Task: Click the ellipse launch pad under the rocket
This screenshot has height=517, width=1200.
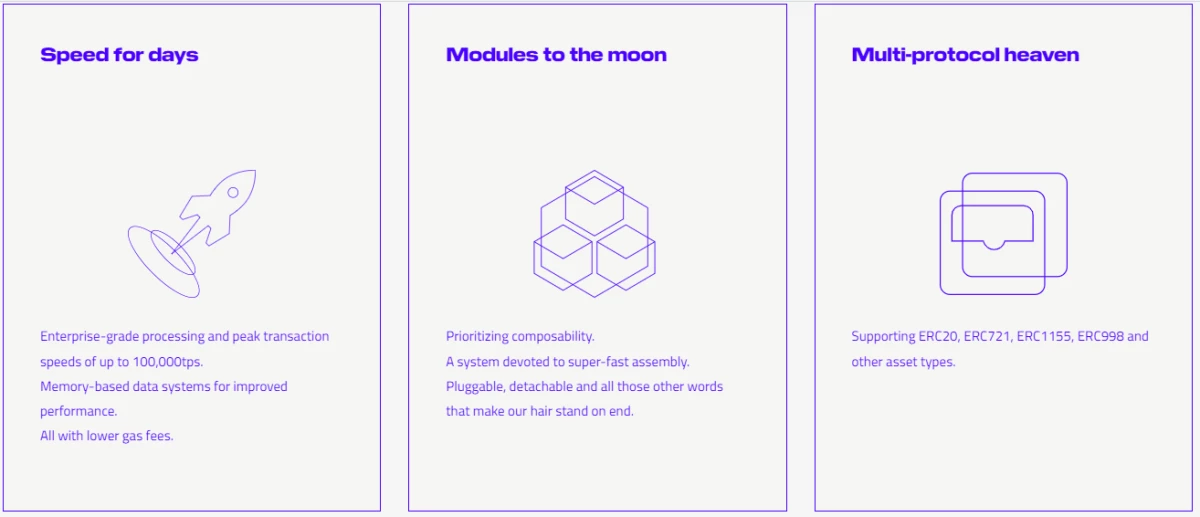Action: tap(164, 261)
